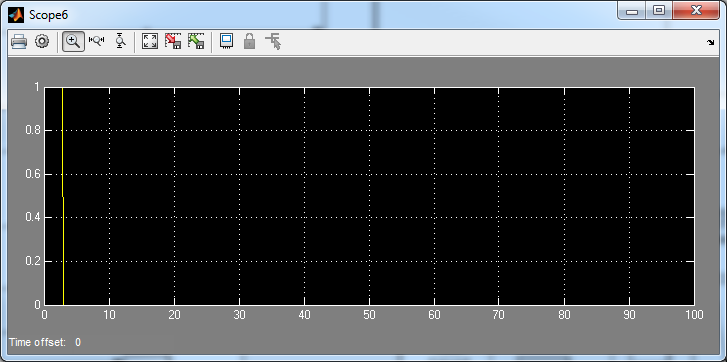This screenshot has height=362, width=727.
Task: Open system menu via MATLAB title icon
Action: click(16, 15)
